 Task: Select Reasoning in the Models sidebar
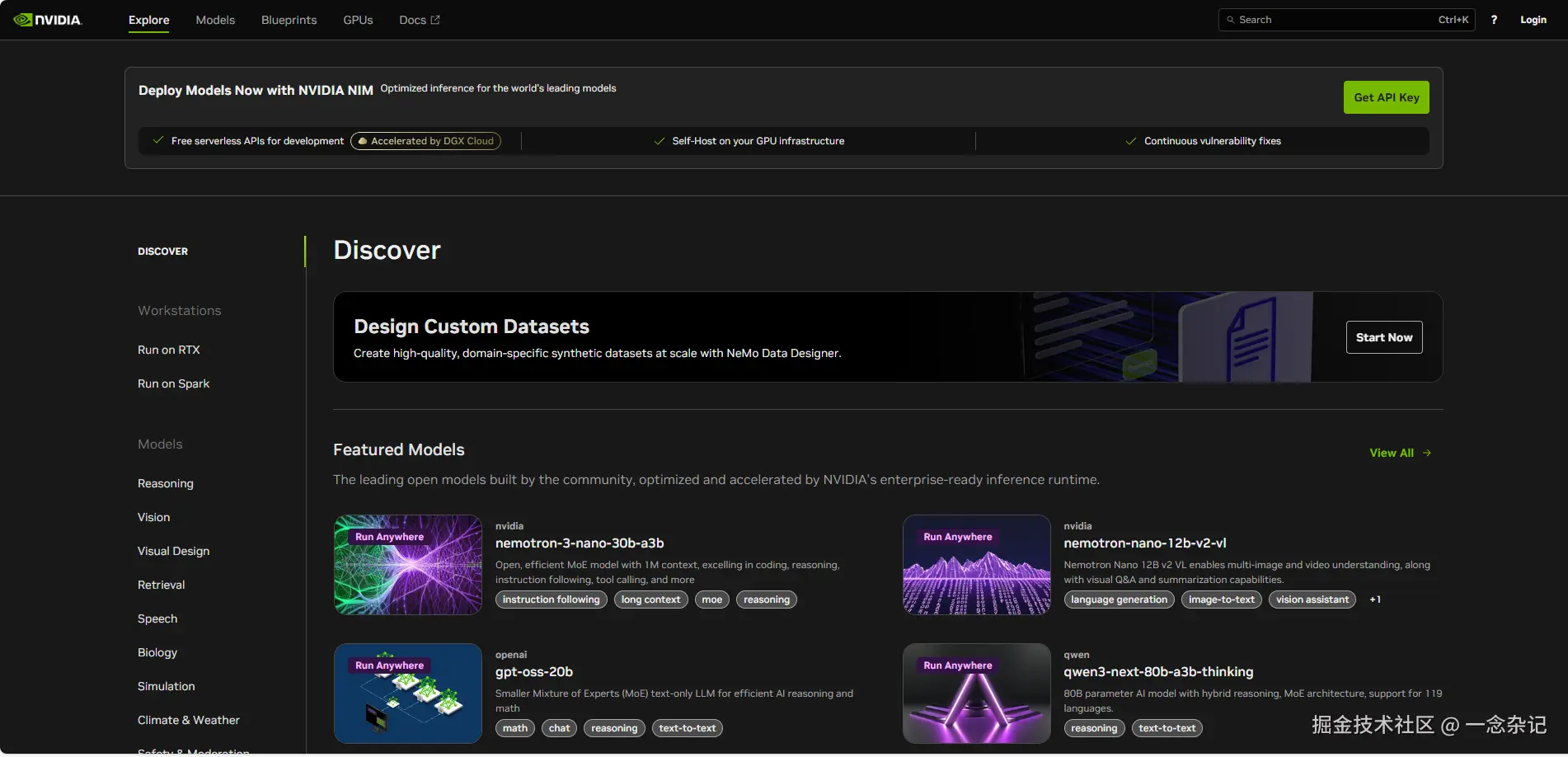[166, 483]
